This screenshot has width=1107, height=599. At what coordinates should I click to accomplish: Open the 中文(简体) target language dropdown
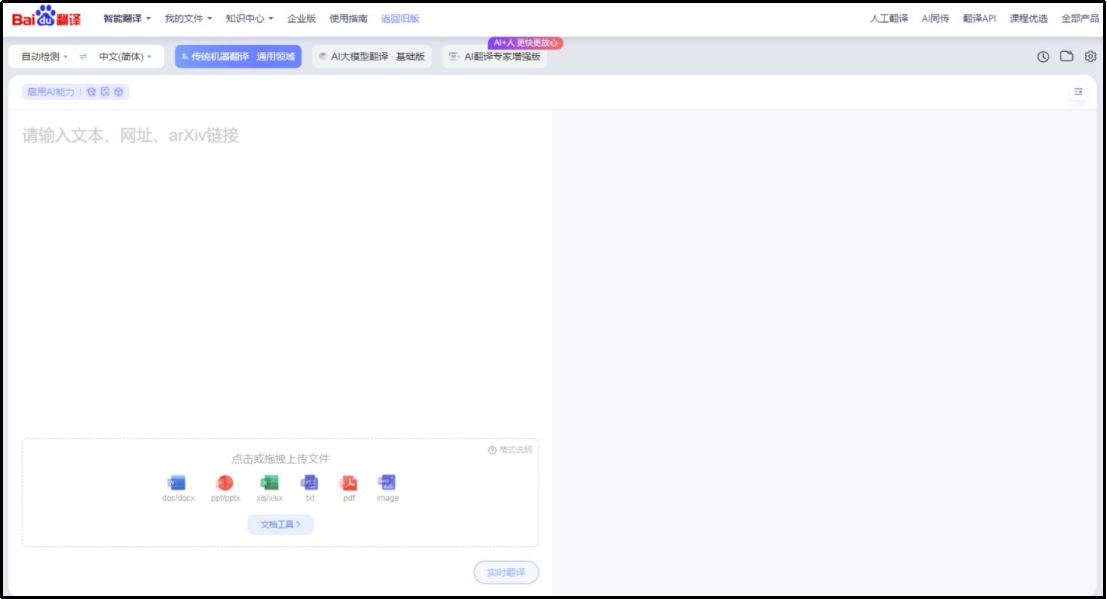coord(125,57)
